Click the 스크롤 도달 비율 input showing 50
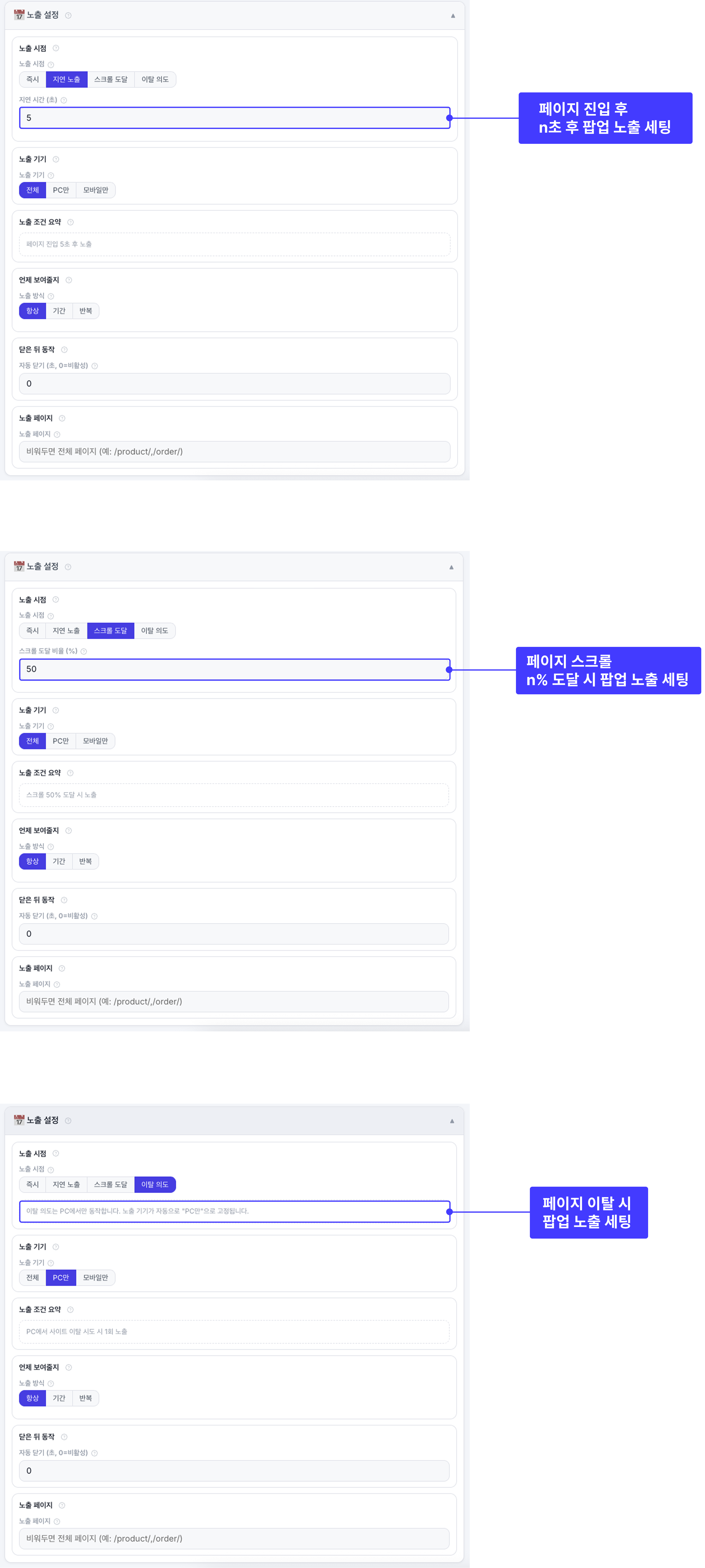Screen dimensions: 705x1568 point(235,669)
